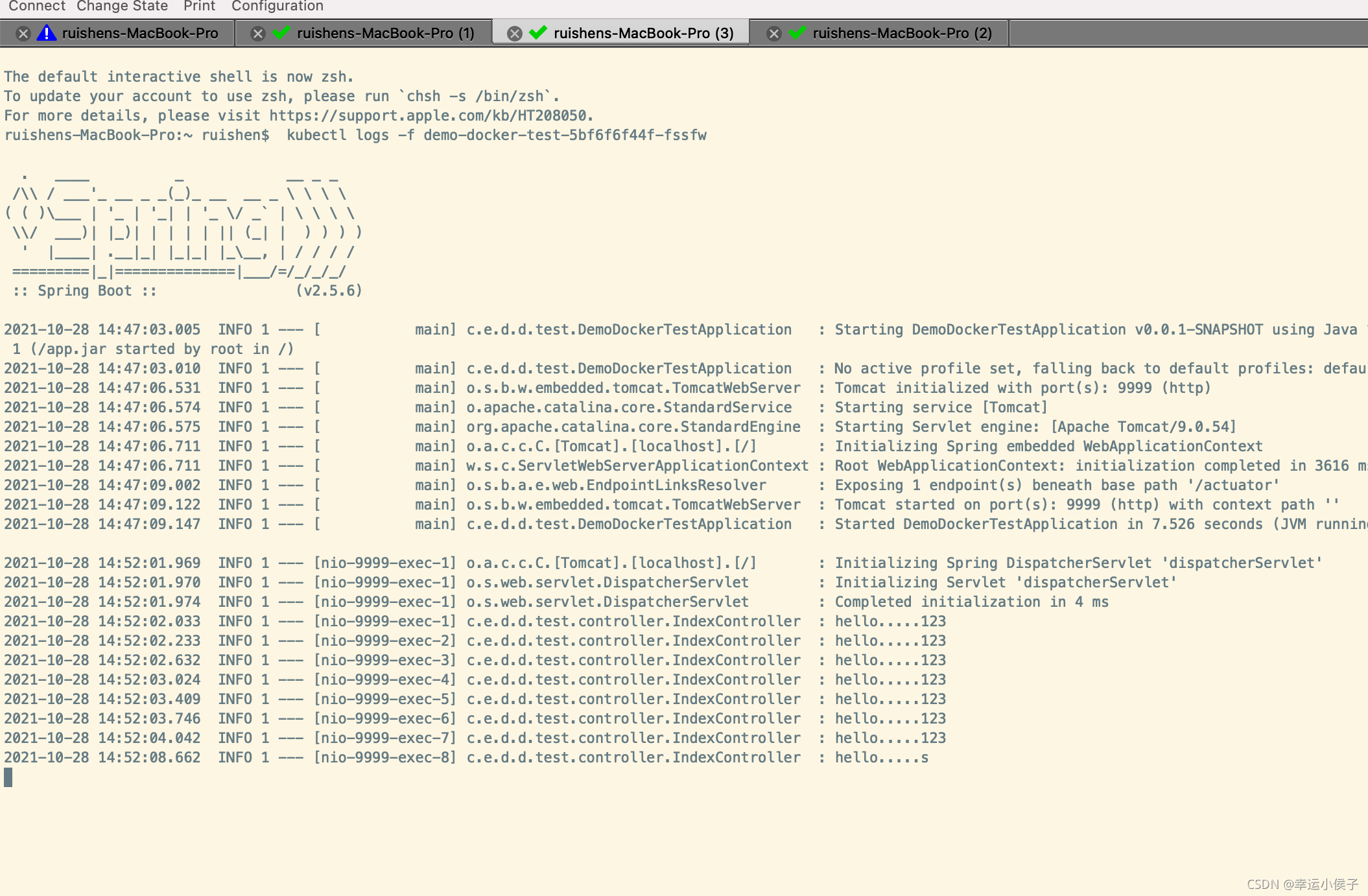Screen dimensions: 1368x896
Task: Select the ruishens-MacBook-Pro (3) tab label
Action: [643, 34]
